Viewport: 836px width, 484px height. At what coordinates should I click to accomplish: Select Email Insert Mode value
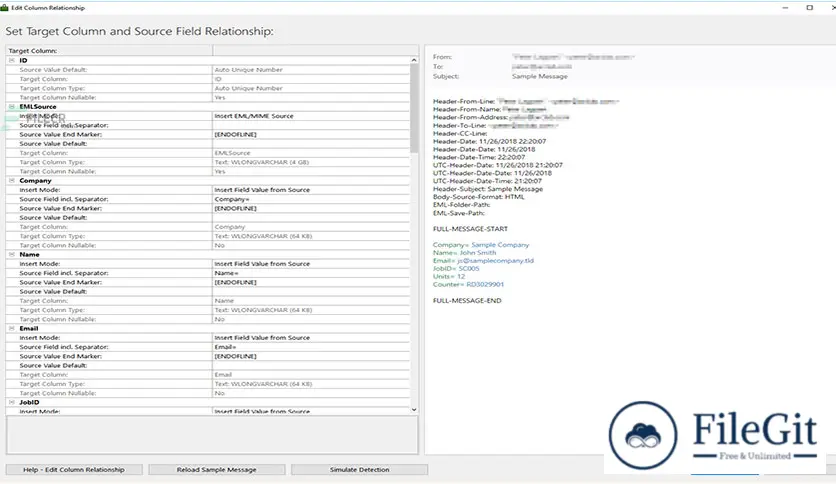311,337
